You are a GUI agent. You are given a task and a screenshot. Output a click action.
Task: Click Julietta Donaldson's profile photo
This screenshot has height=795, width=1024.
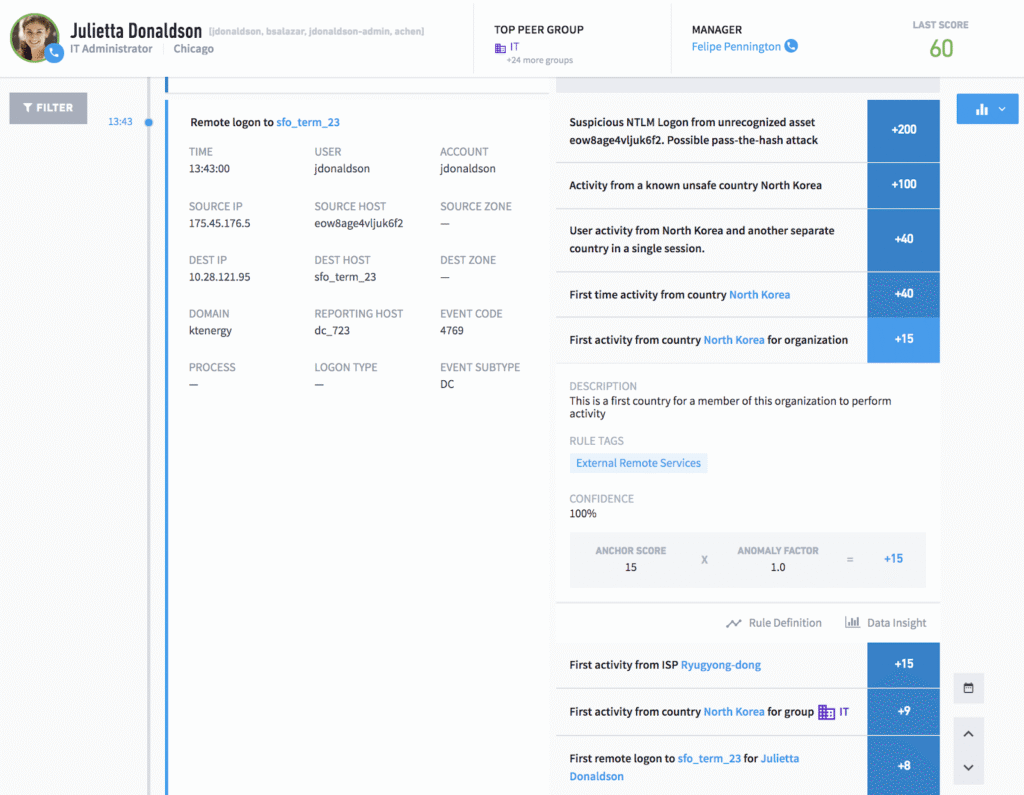click(34, 37)
